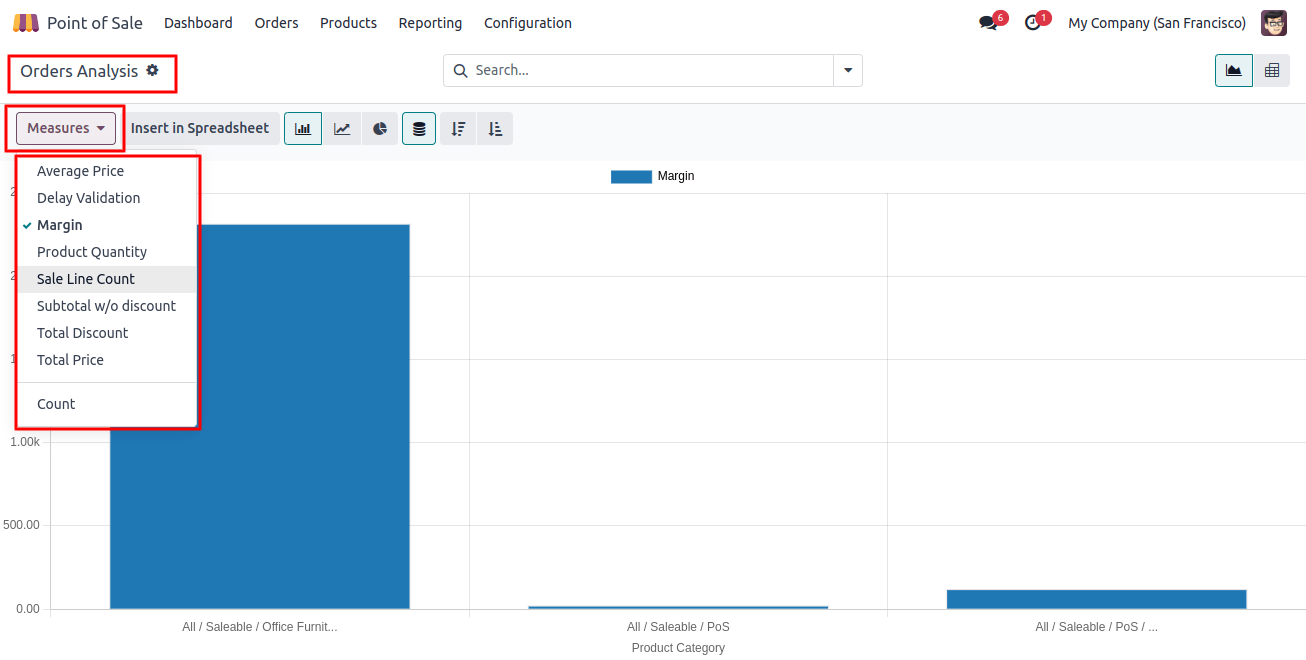1306x660 pixels.
Task: Click the Office Furniture category bar
Action: coord(260,416)
